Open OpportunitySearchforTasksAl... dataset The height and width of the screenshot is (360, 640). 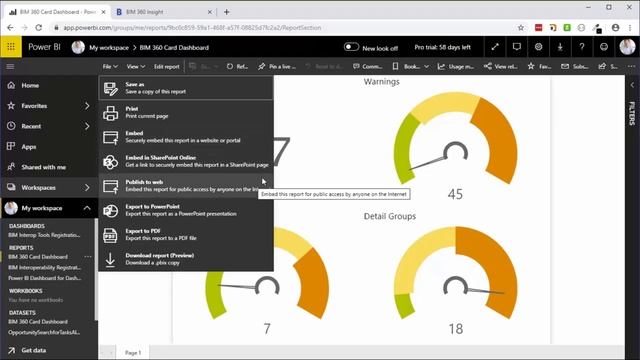(44, 332)
